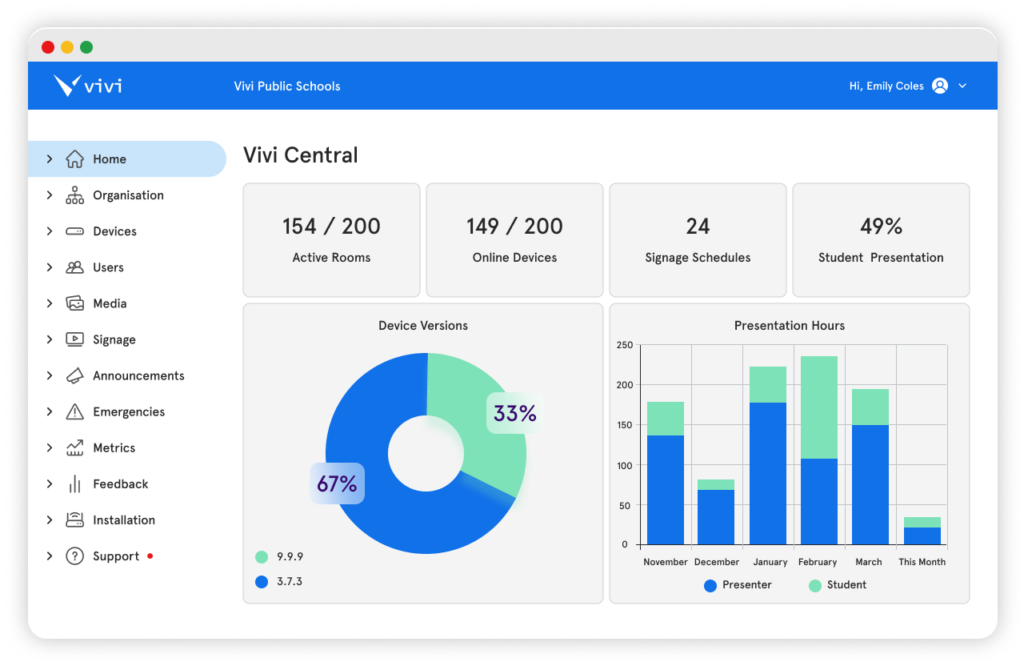Click the Announcements megaphone icon
The width and height of the screenshot is (1024, 666).
(75, 375)
